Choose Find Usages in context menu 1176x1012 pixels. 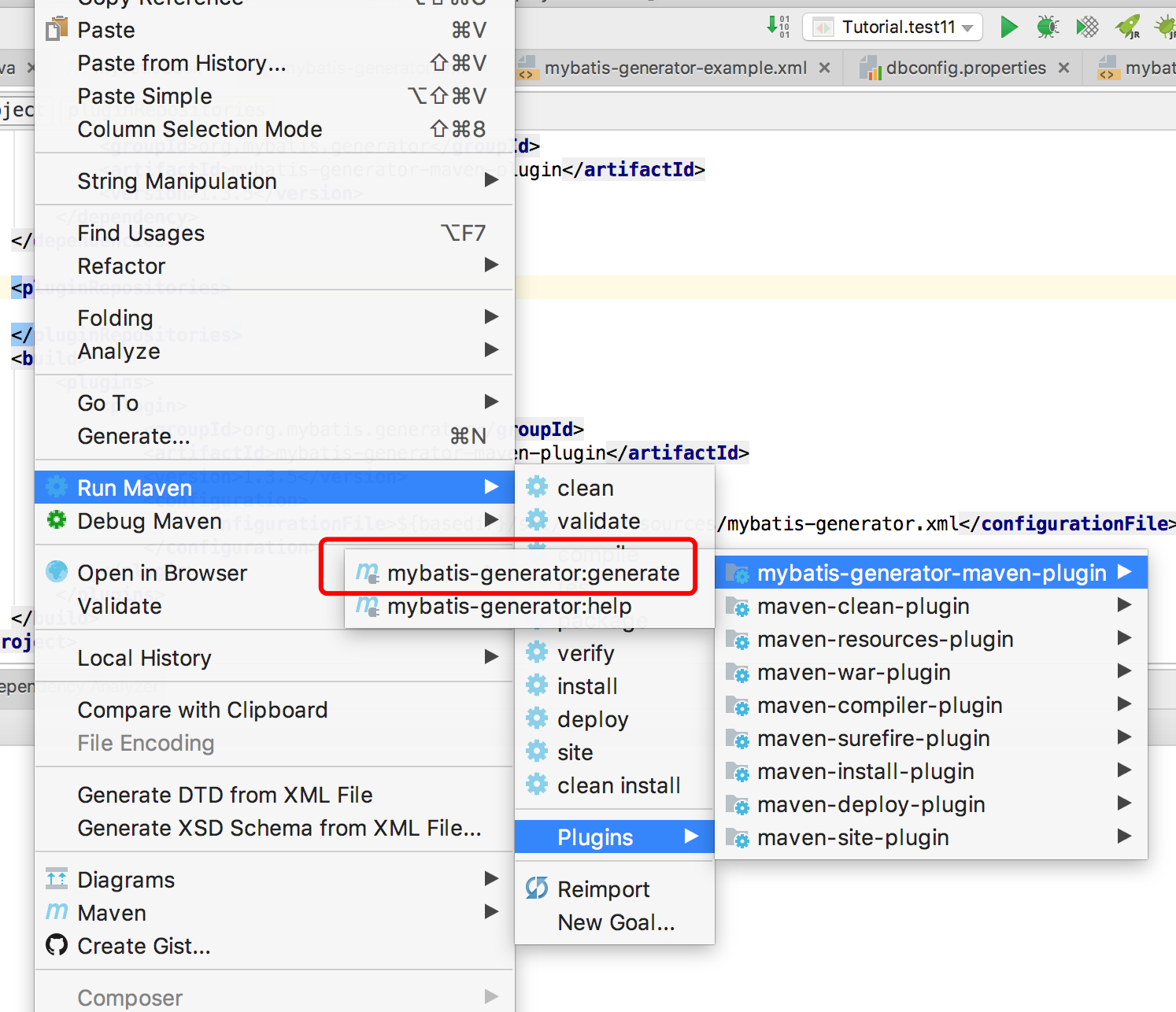pos(274,233)
